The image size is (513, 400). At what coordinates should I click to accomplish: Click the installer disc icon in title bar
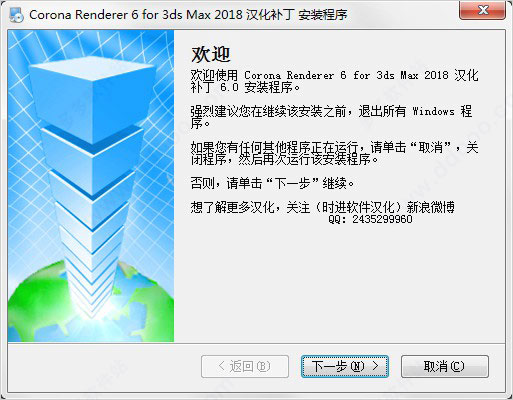coord(16,15)
